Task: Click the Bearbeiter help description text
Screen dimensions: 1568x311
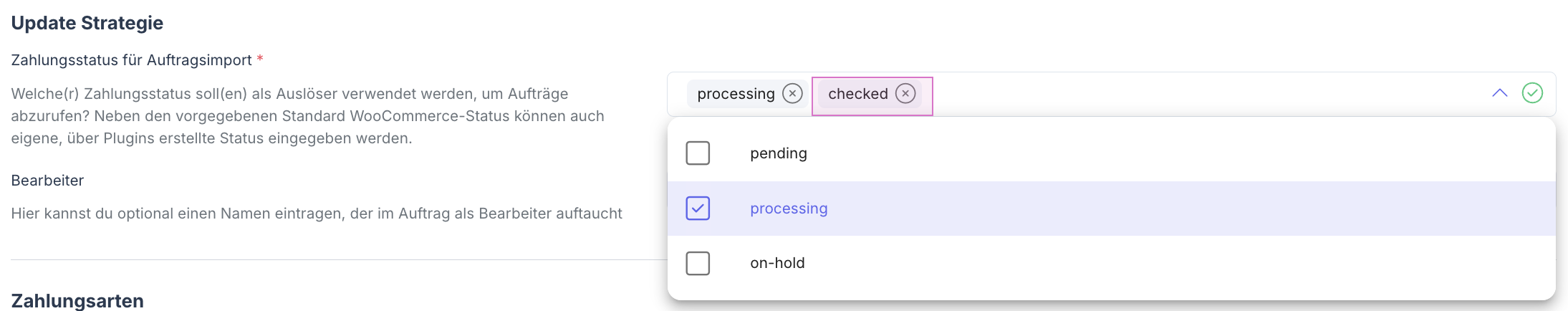Action: click(x=317, y=214)
